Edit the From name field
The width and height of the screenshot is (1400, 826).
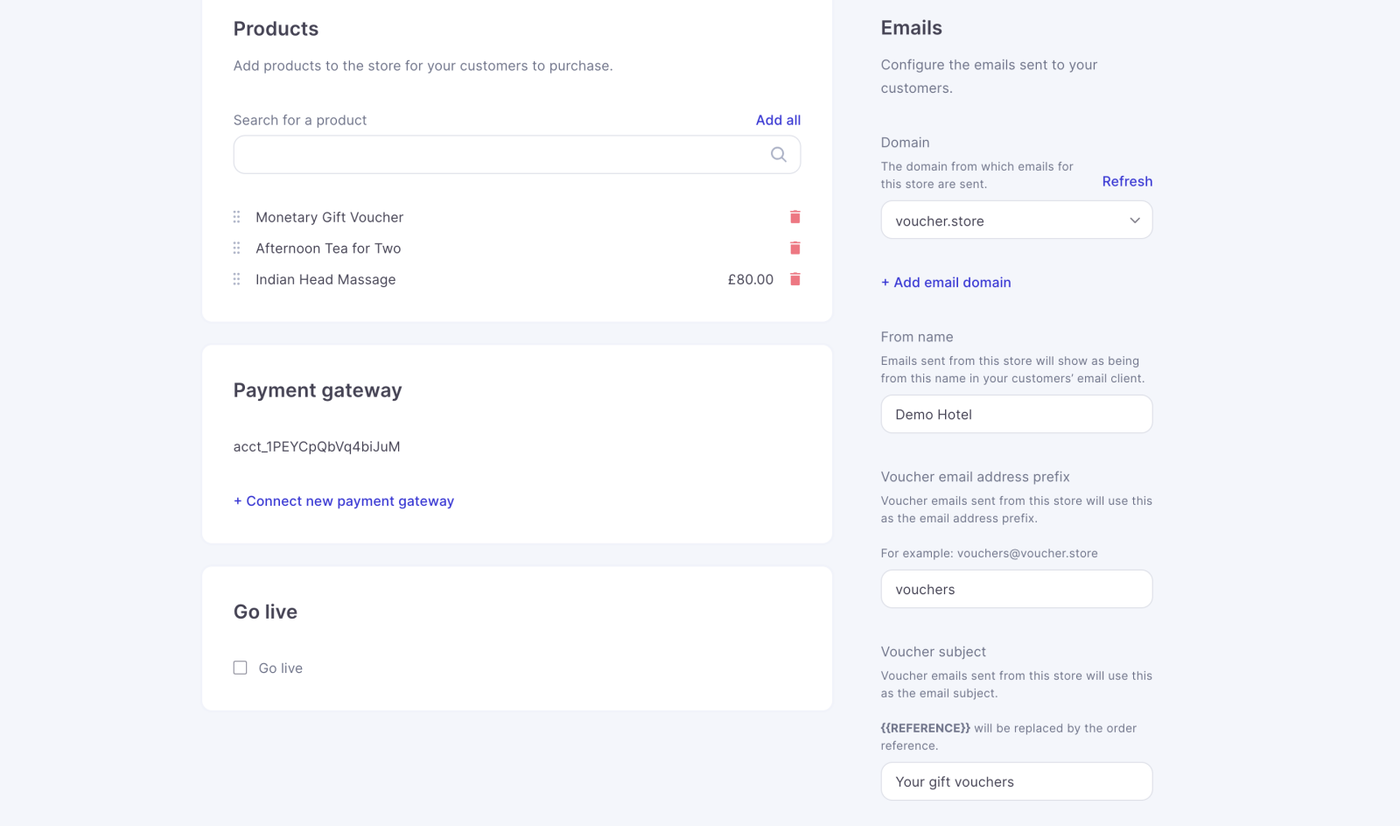pyautogui.click(x=1016, y=414)
